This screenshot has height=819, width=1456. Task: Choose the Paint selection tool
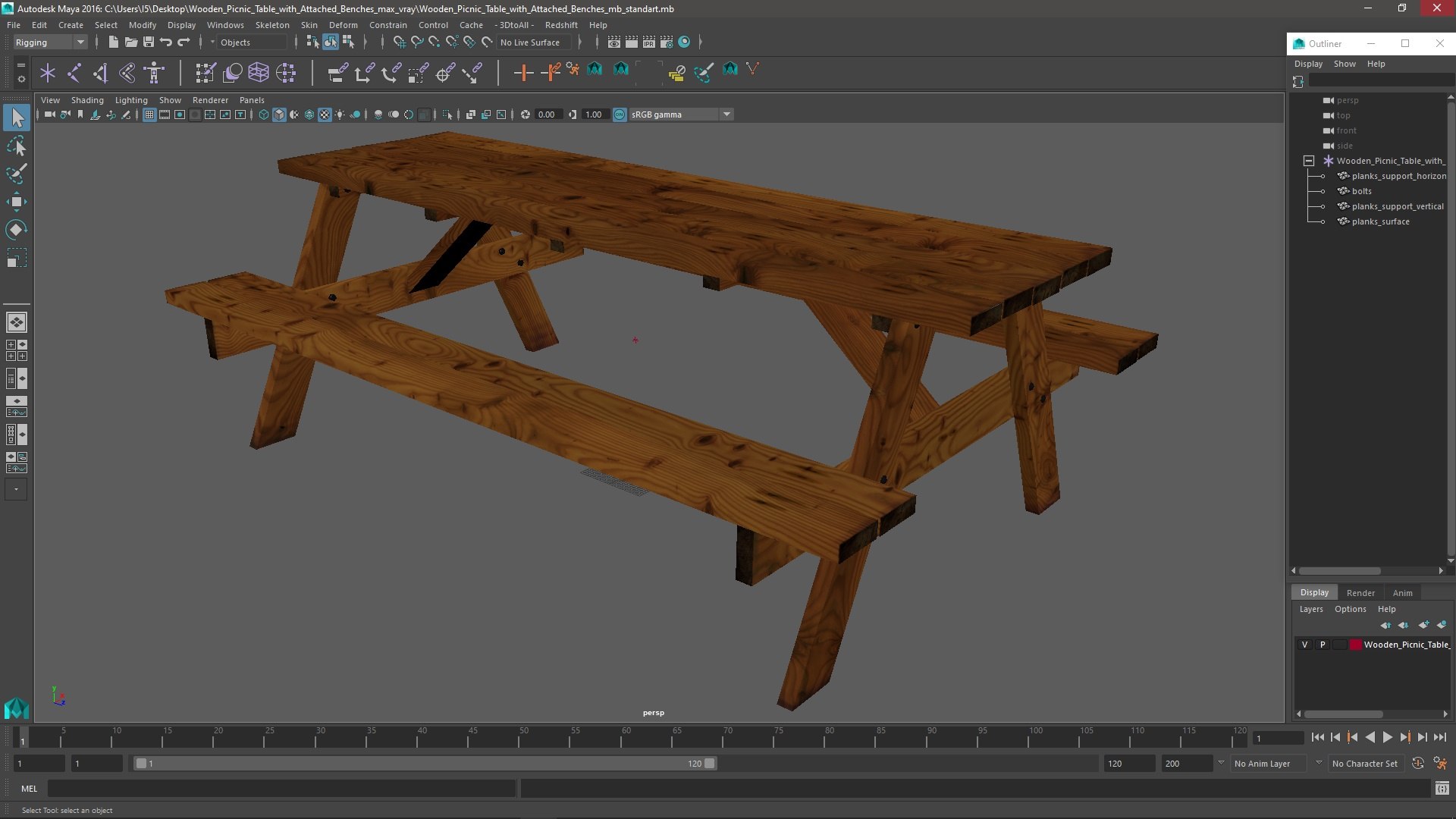click(x=17, y=174)
